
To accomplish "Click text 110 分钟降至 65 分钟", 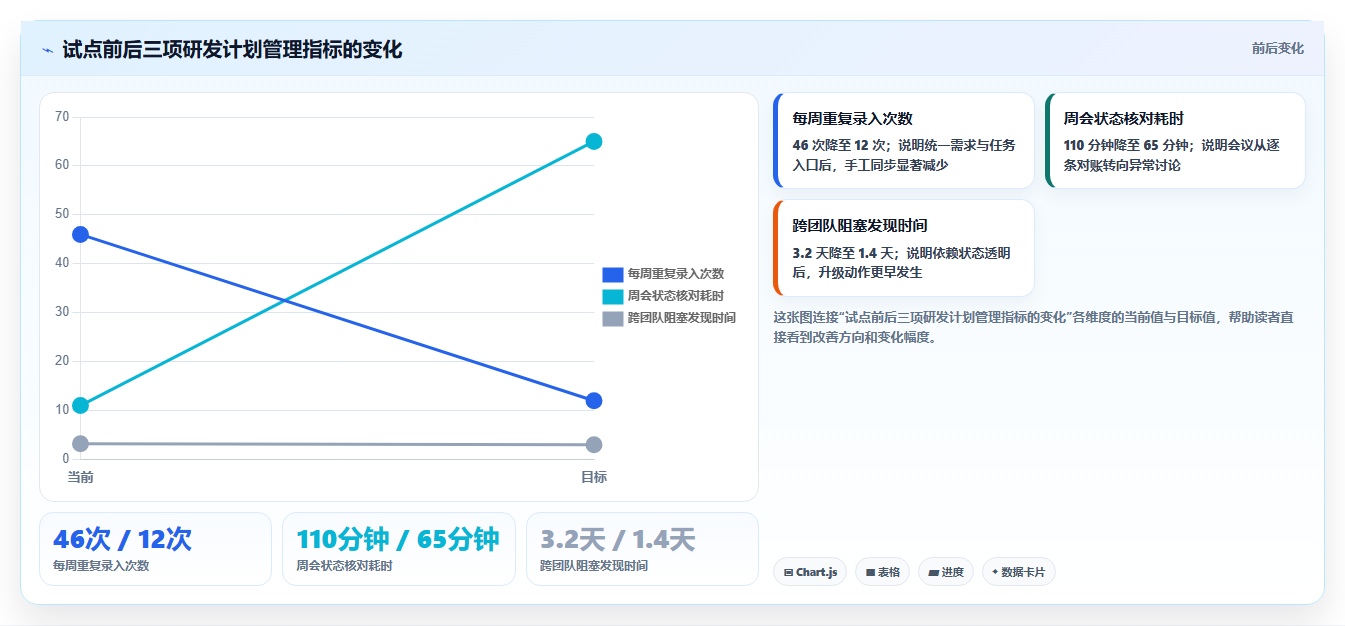I will (x=1125, y=145).
